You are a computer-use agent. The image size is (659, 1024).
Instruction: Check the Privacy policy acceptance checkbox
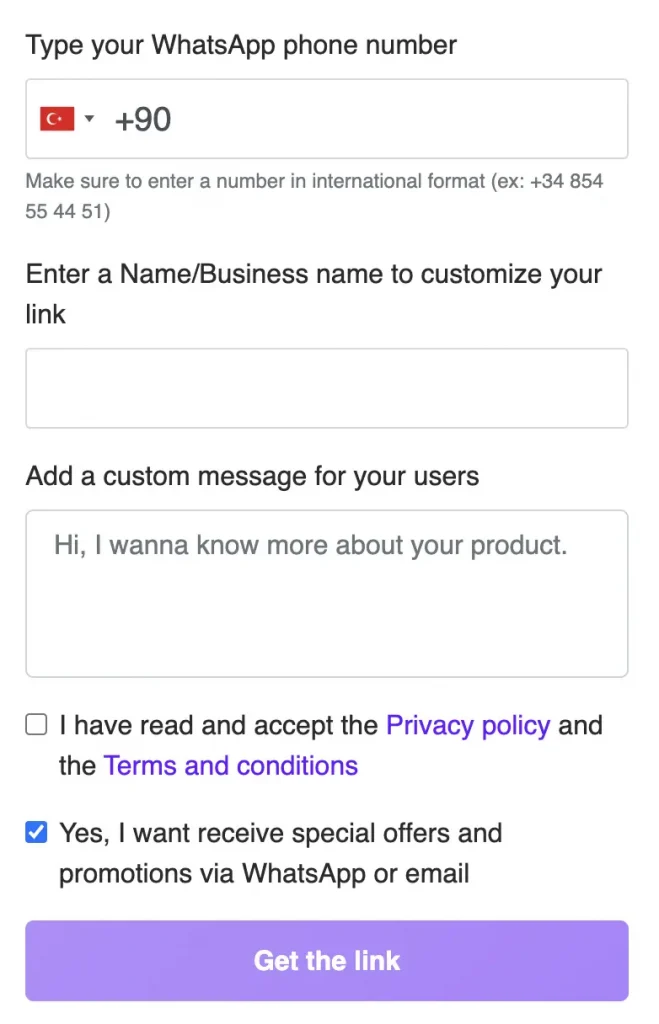[36, 724]
